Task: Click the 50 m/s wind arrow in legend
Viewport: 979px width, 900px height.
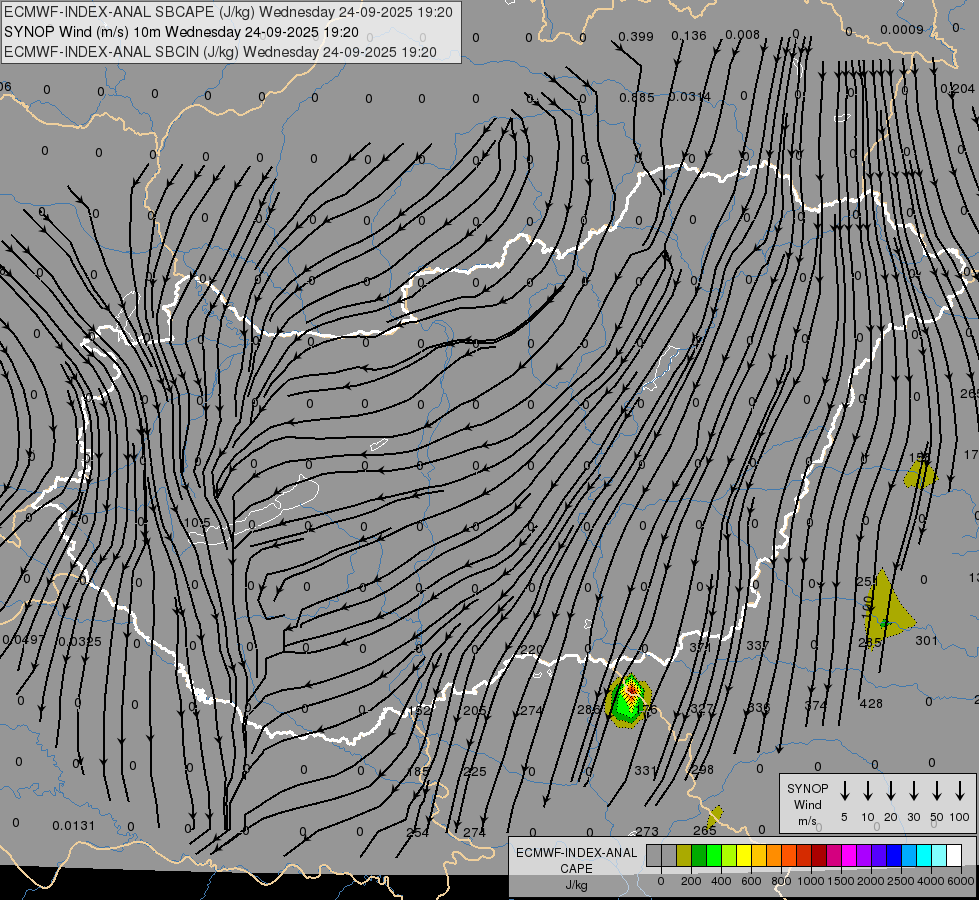Action: [937, 791]
